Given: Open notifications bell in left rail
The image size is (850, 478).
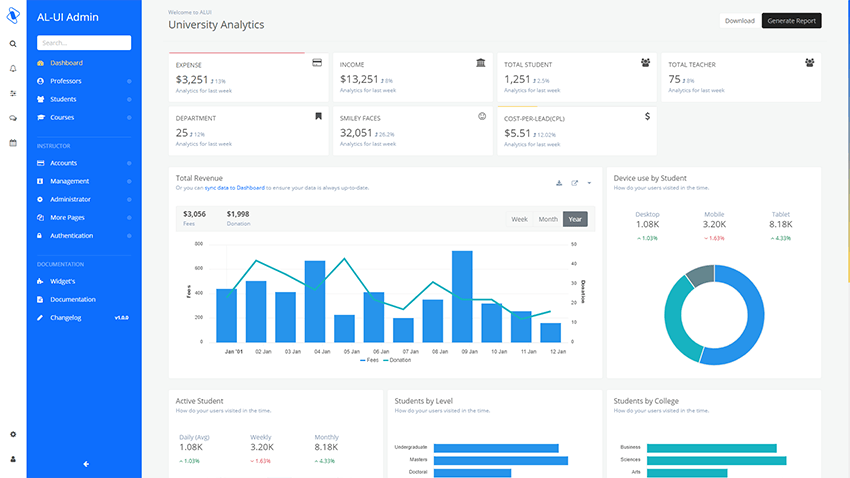Looking at the screenshot, I should 13,69.
